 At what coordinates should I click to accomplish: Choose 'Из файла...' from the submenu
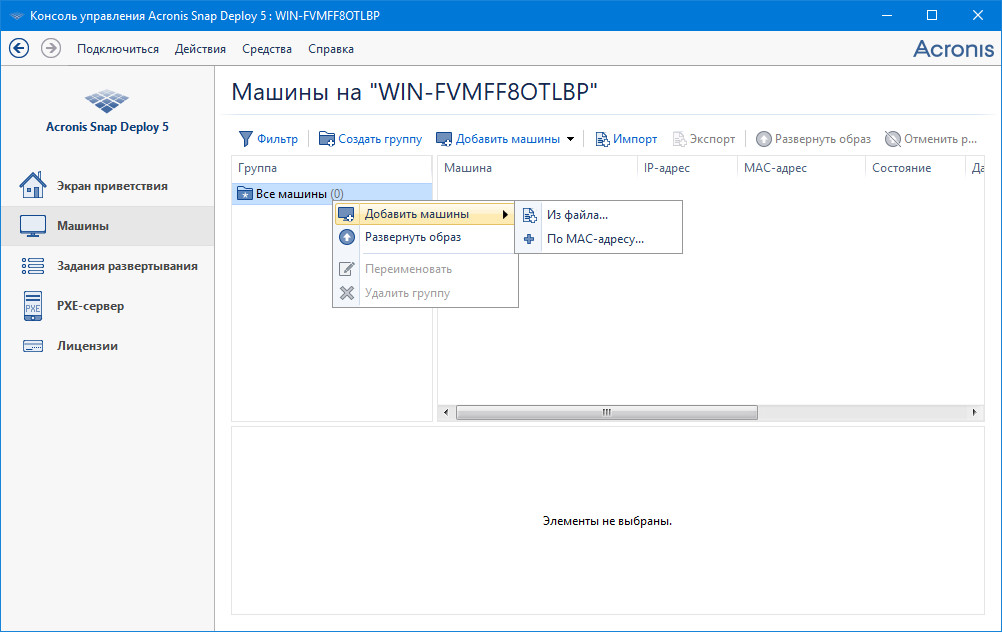(577, 214)
